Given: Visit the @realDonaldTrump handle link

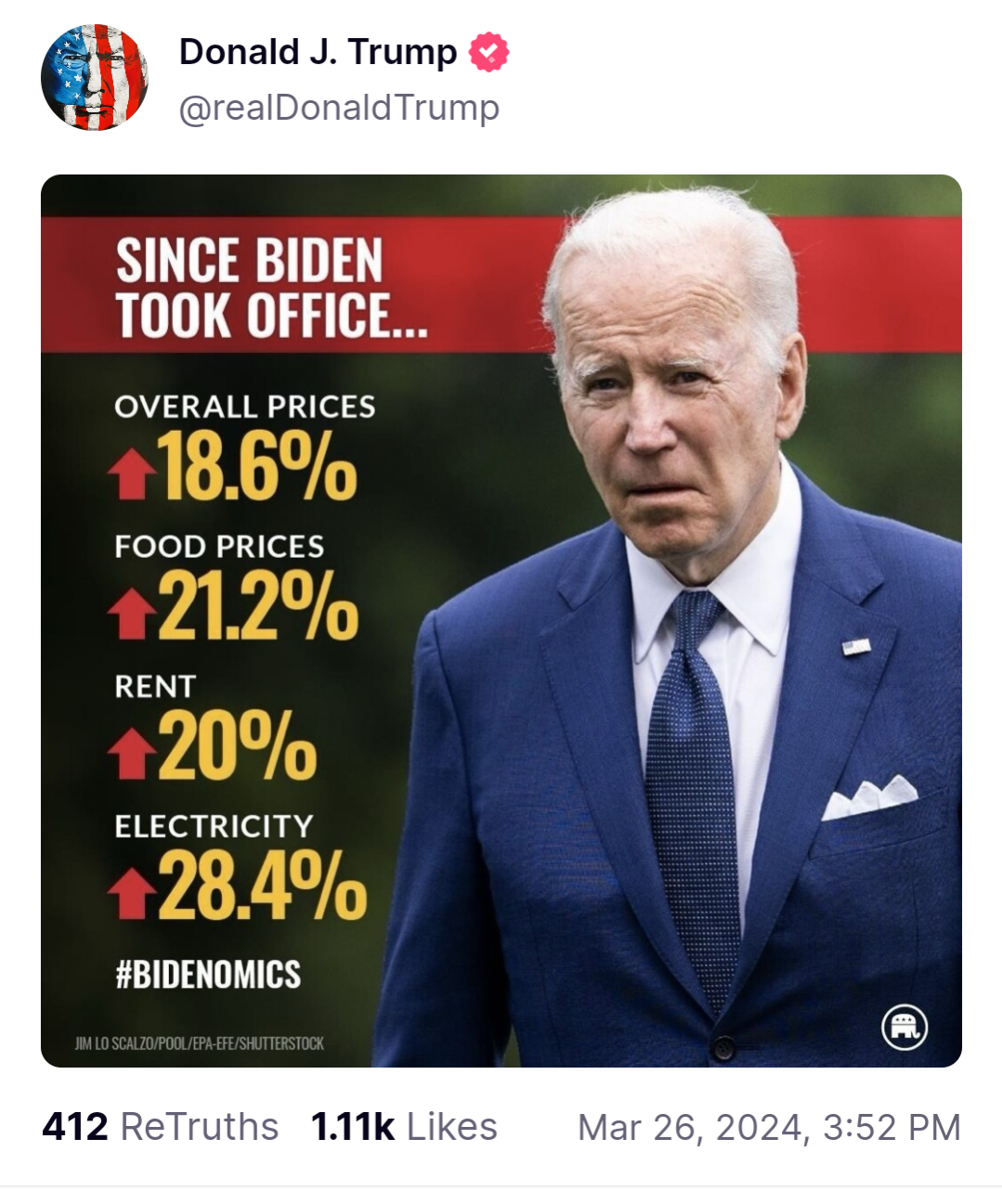Looking at the screenshot, I should click(x=339, y=108).
